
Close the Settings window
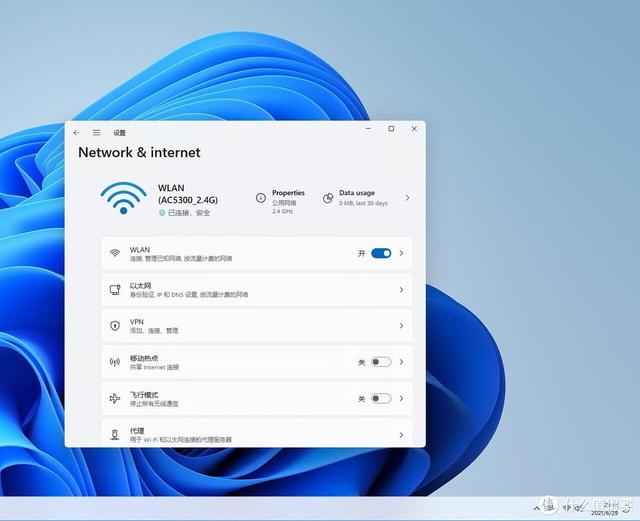coord(414,129)
